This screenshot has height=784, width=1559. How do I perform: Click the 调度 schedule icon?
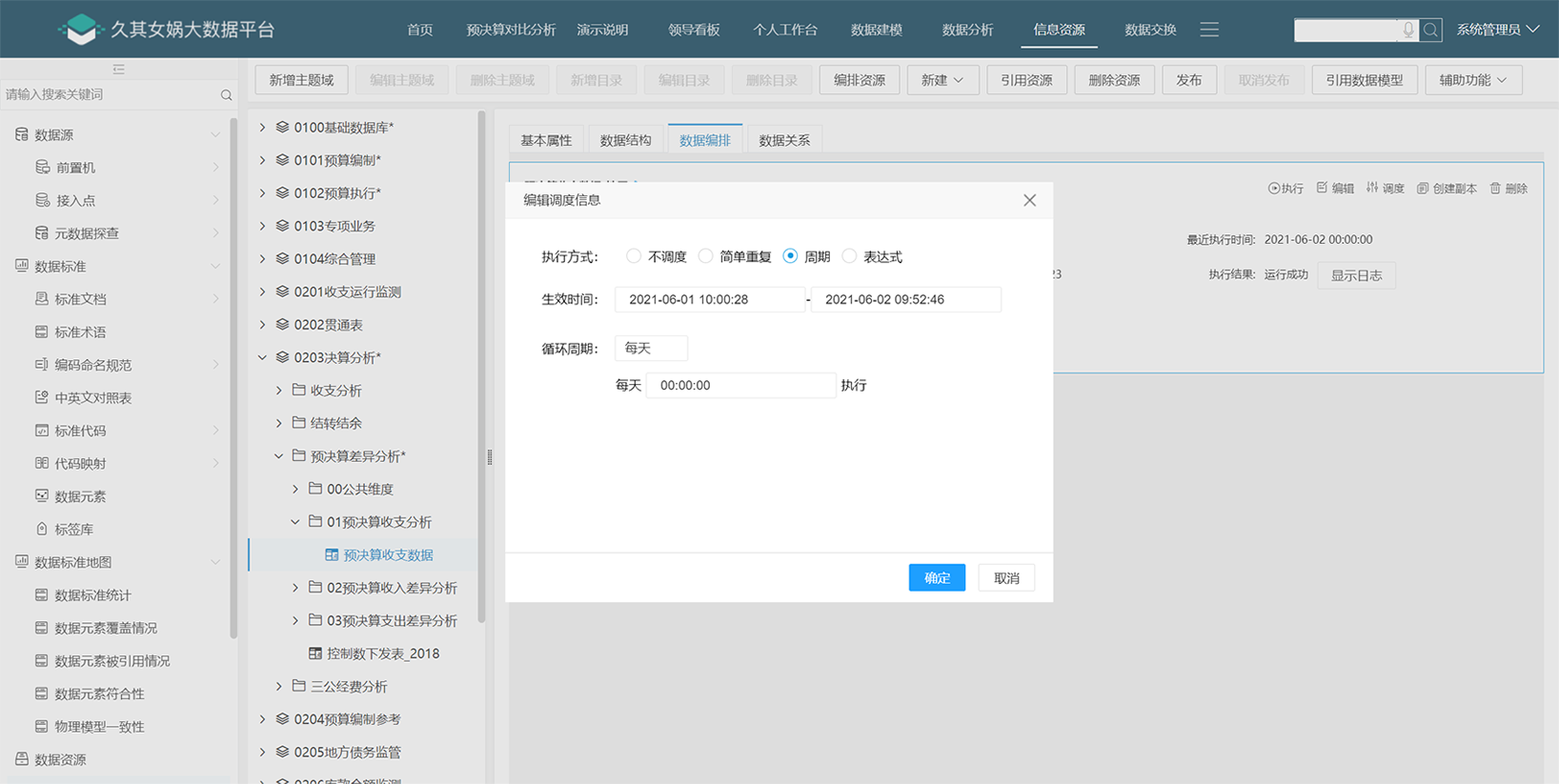coord(1372,189)
